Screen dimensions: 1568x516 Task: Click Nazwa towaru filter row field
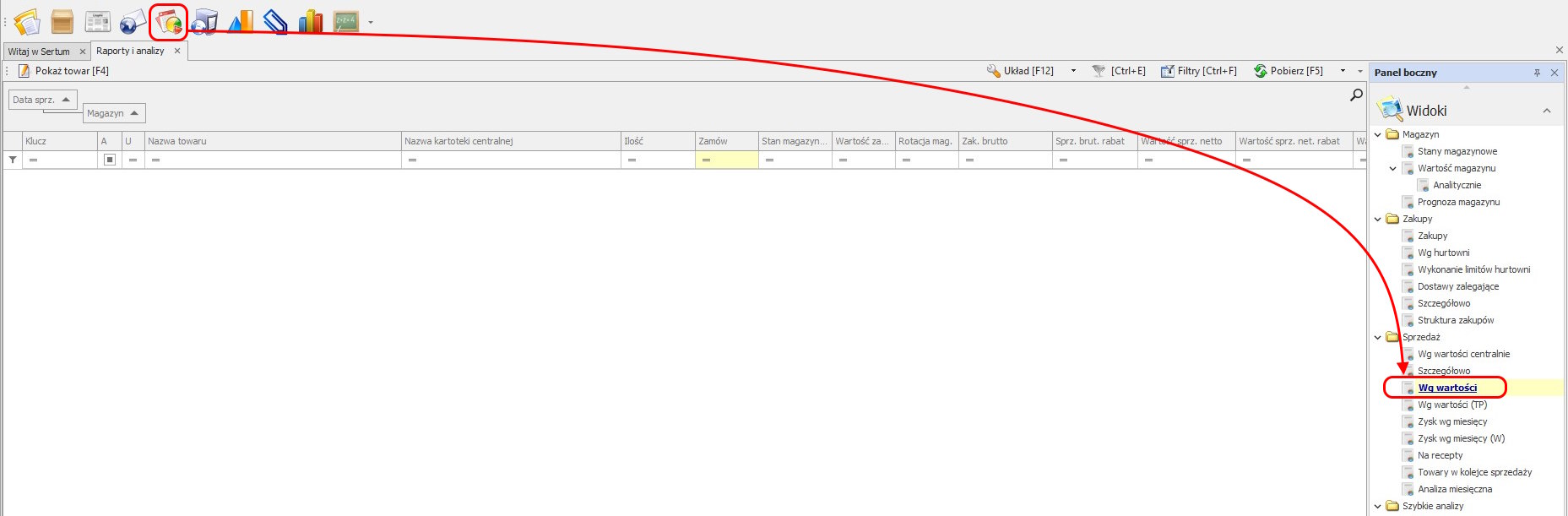coord(272,160)
